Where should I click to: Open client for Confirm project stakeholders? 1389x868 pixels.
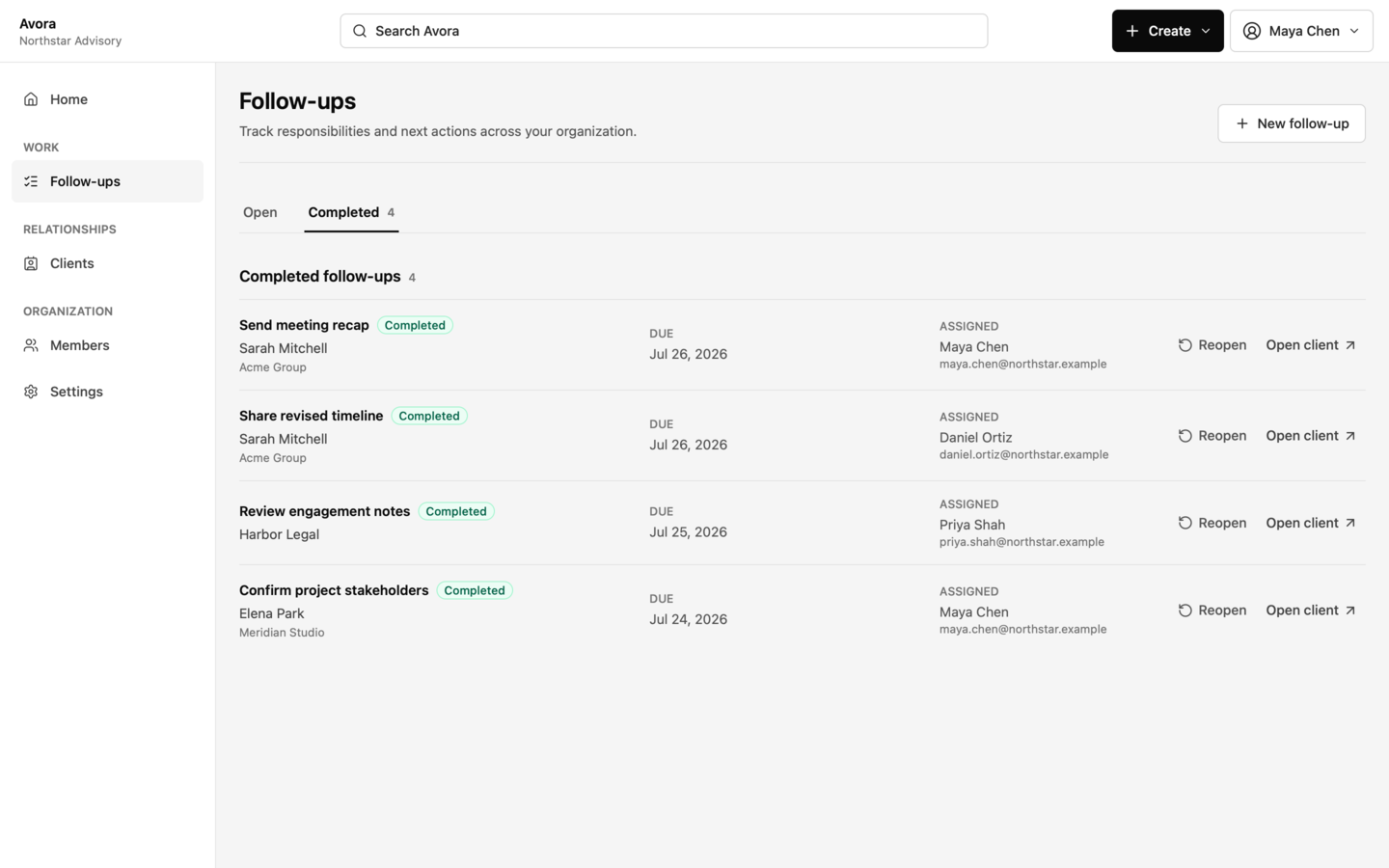1311,610
